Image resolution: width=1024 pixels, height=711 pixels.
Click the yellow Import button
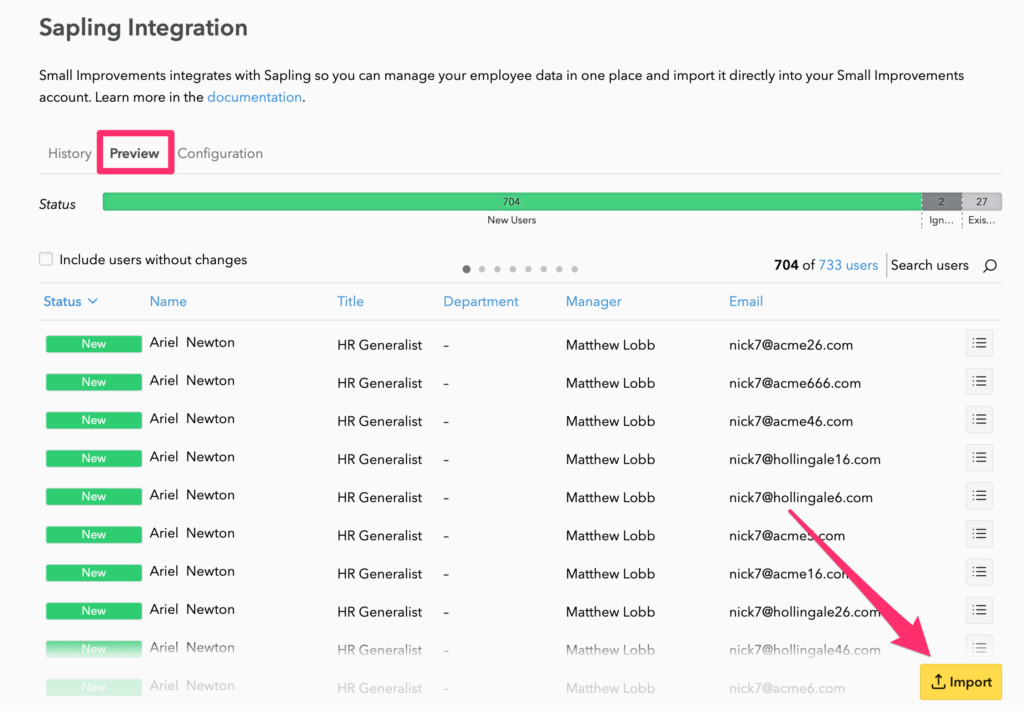coord(960,682)
